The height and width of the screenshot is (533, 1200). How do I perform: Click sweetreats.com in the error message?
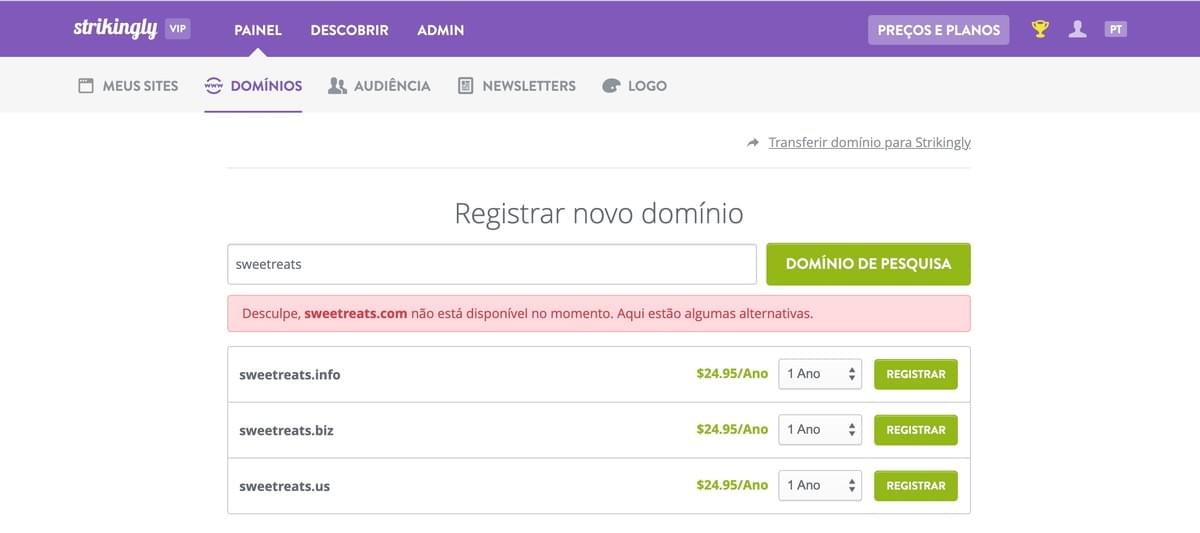(x=356, y=314)
